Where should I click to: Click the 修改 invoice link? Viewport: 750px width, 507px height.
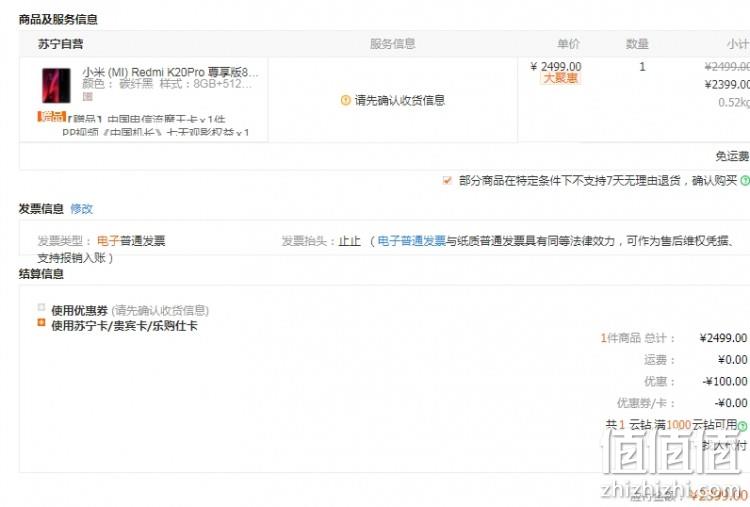pyautogui.click(x=81, y=209)
